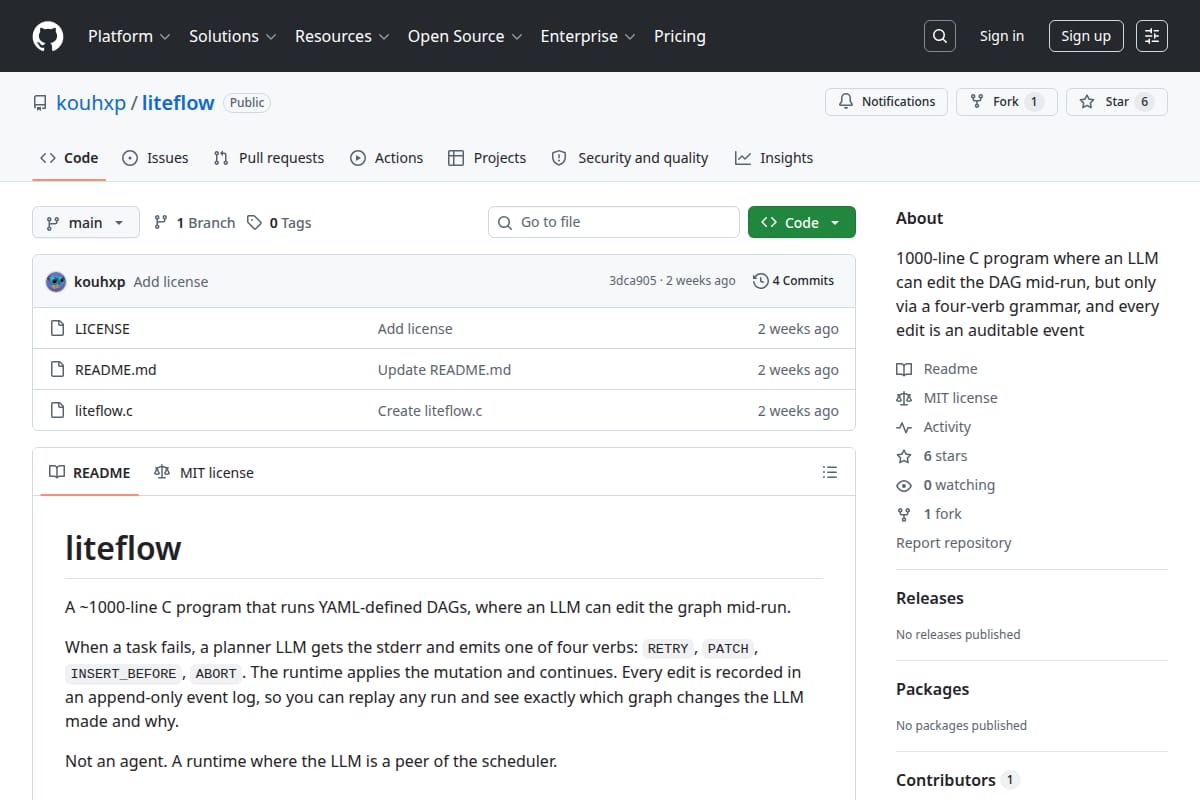Select the README tab

click(90, 473)
